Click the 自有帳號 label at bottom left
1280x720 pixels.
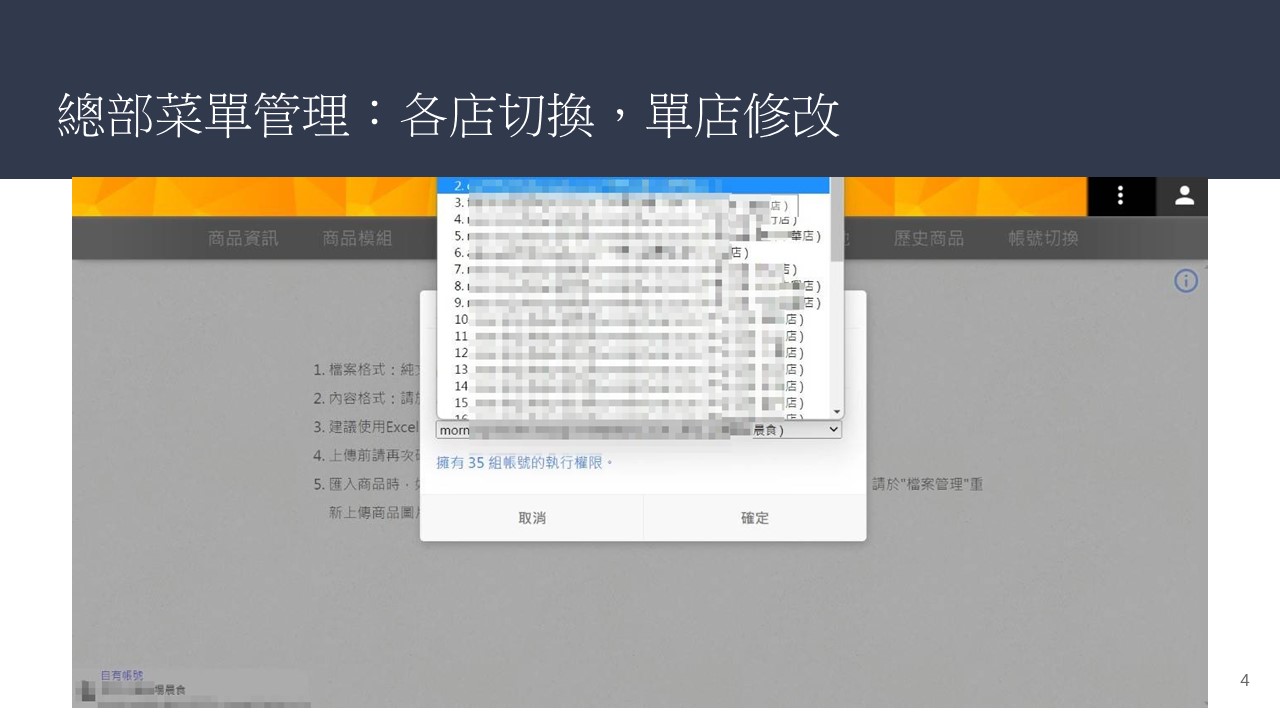pos(121,676)
